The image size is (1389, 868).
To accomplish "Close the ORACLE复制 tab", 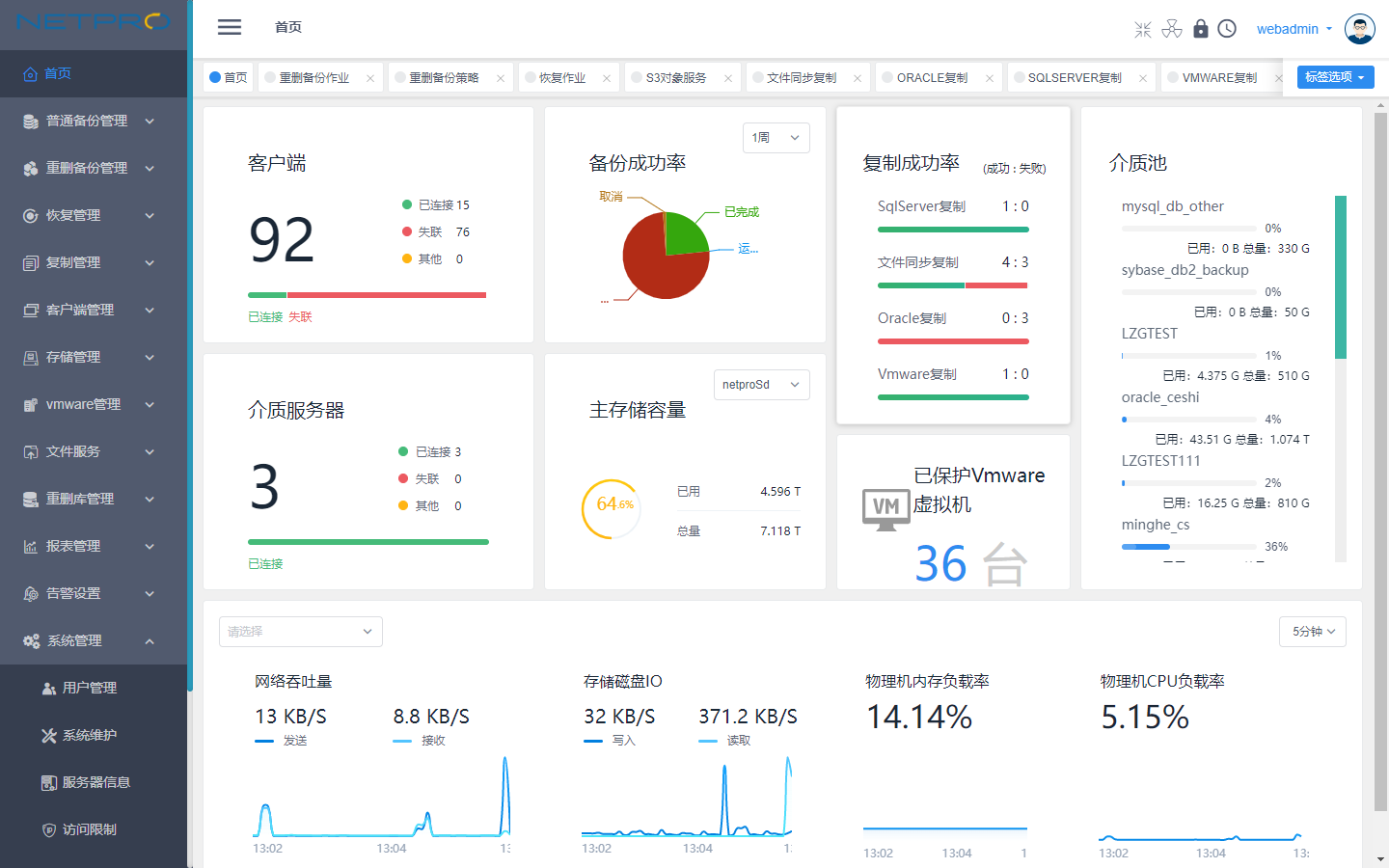I will 990,78.
